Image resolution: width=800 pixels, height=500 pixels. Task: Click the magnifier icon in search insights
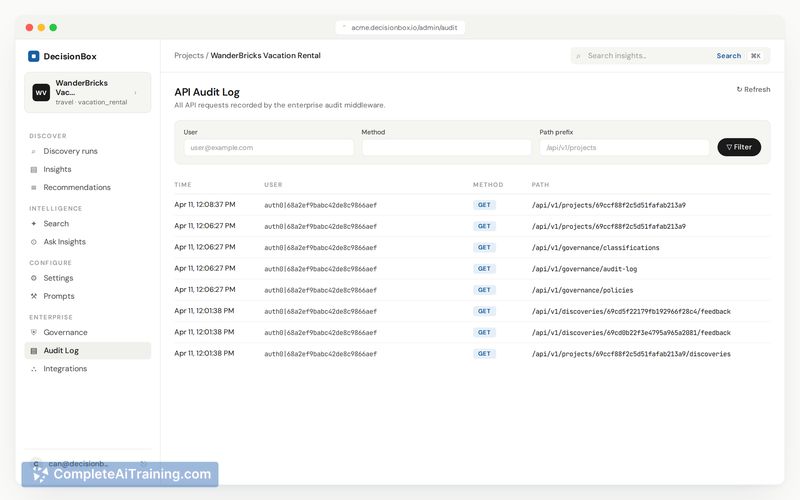578,56
